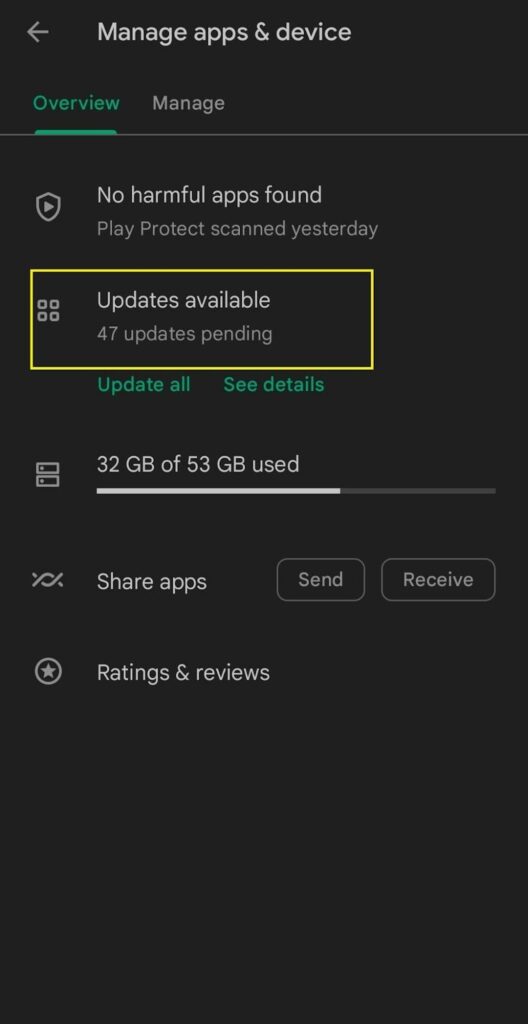Tap the storage usage progress bar
528x1024 pixels.
click(296, 490)
